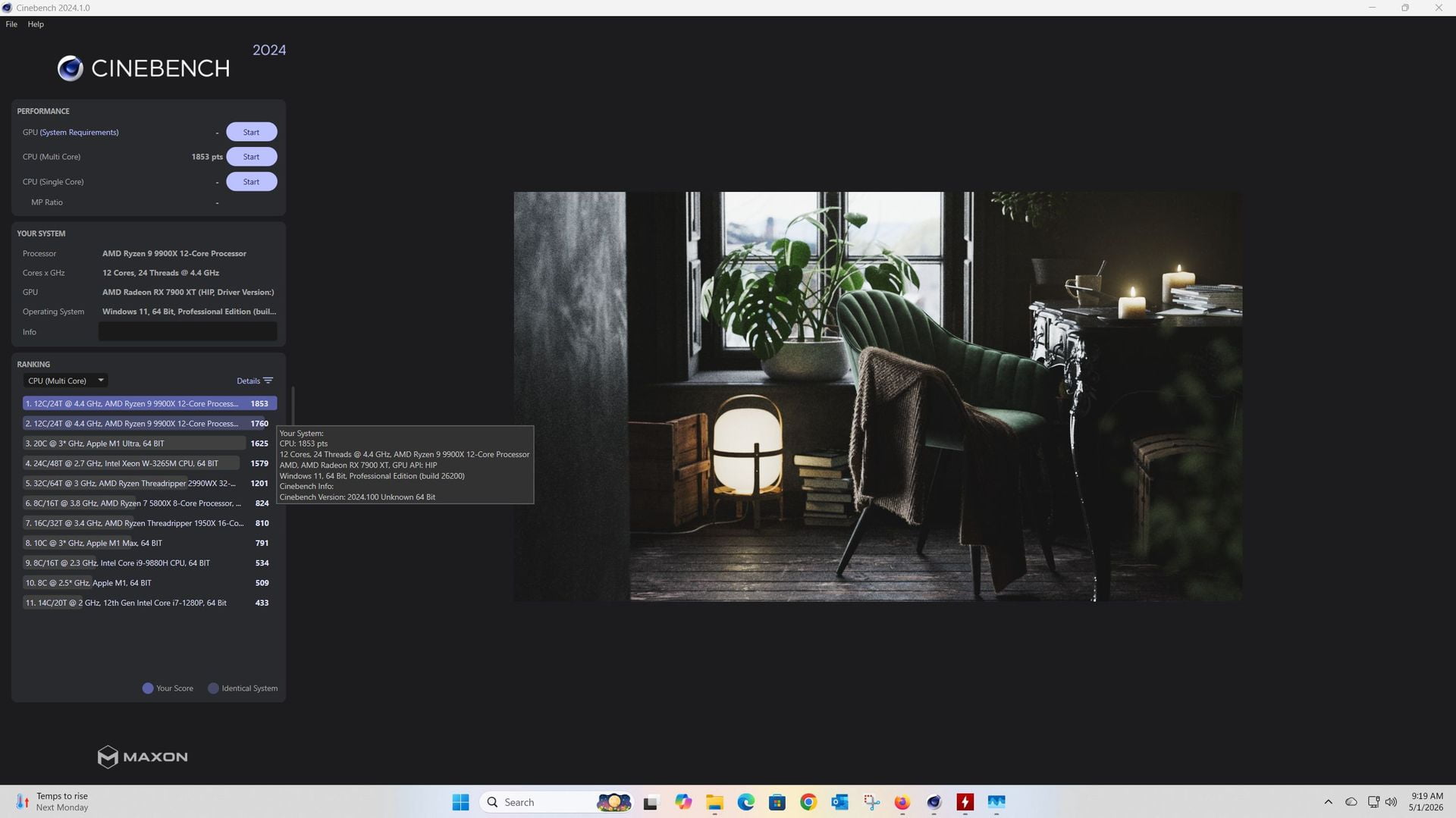The width and height of the screenshot is (1456, 818).
Task: Click the Cinebench taskbar icon
Action: (934, 802)
